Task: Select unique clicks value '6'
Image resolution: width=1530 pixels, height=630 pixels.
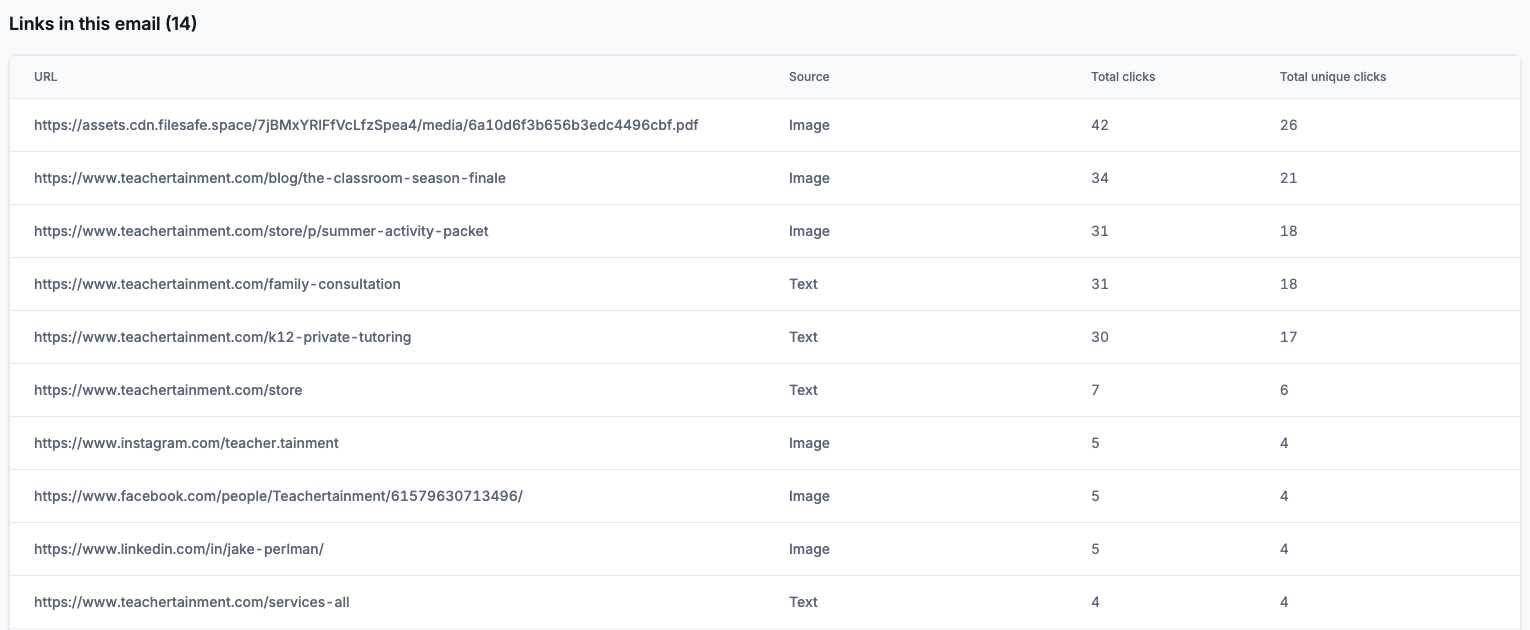Action: point(1284,390)
